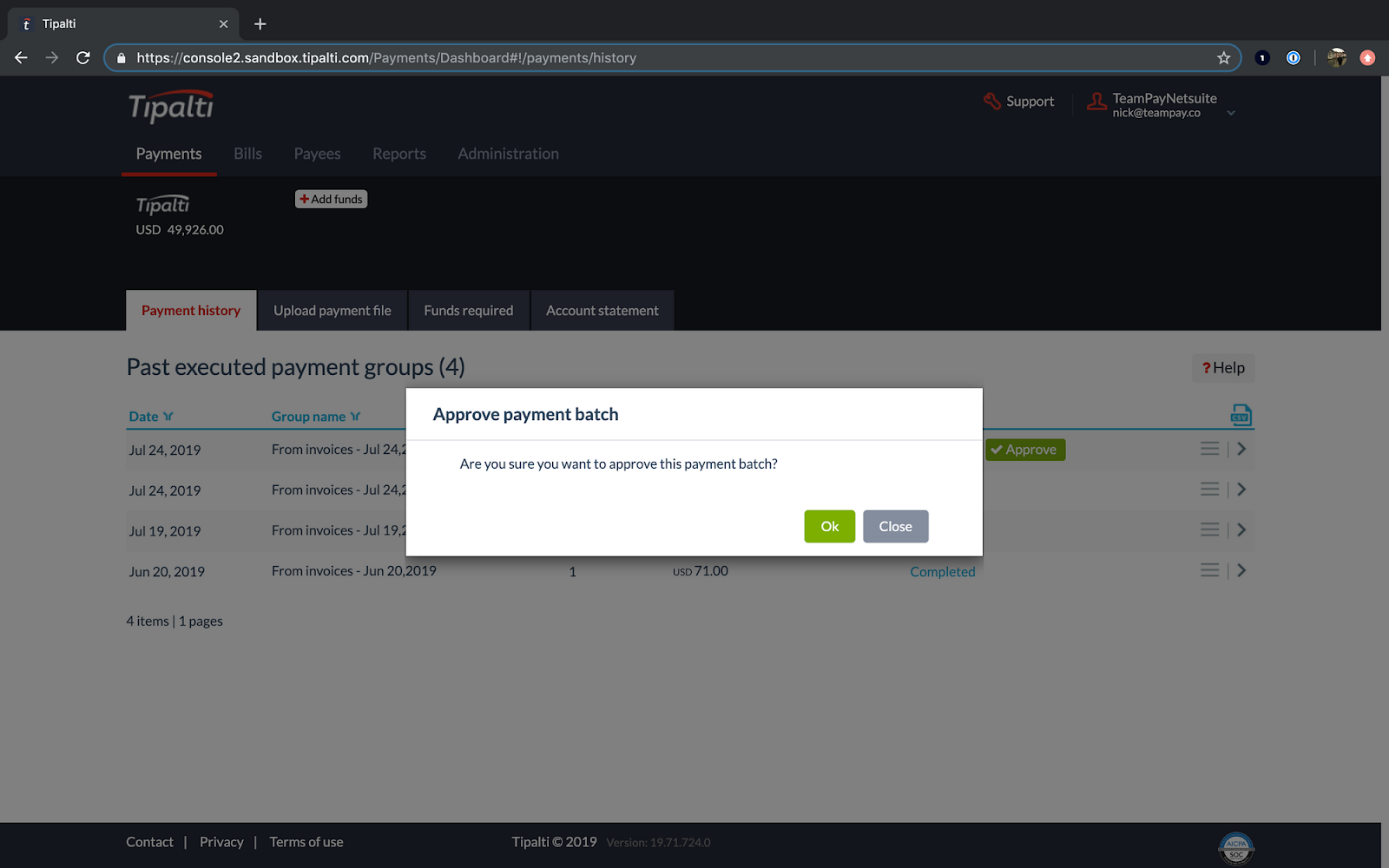
Task: View the Account statement tab
Action: pyautogui.click(x=602, y=311)
